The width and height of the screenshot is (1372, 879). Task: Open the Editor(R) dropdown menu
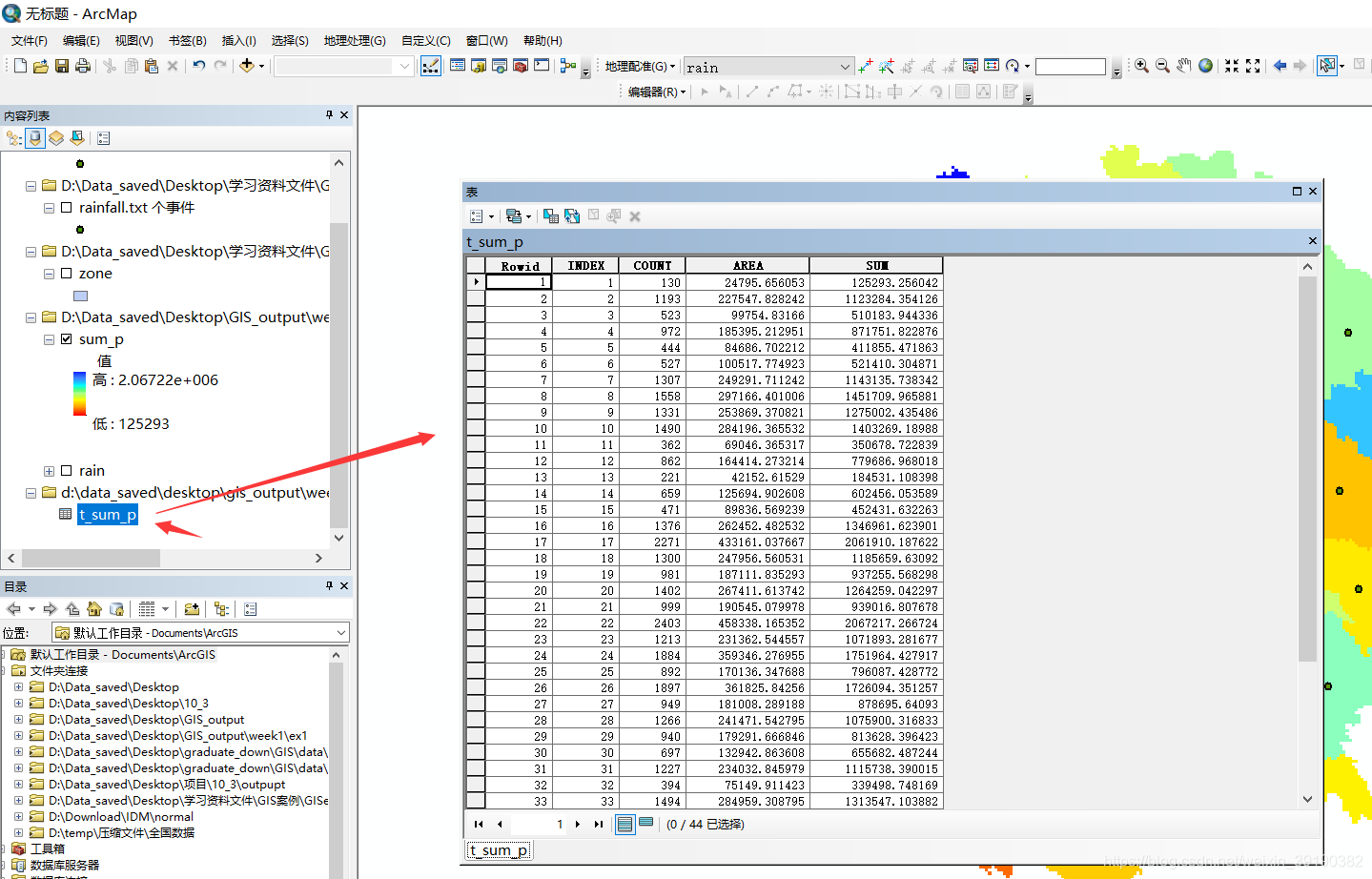[657, 92]
